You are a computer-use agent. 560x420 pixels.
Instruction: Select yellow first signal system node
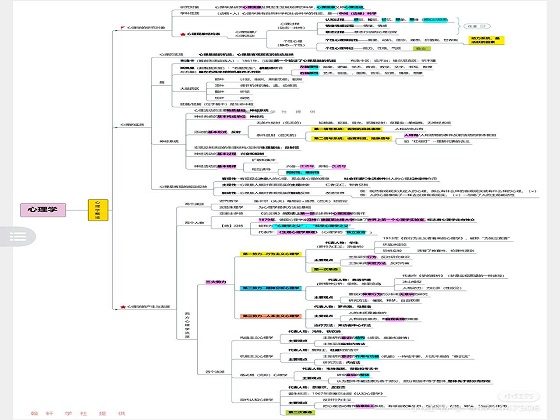pos(346,129)
